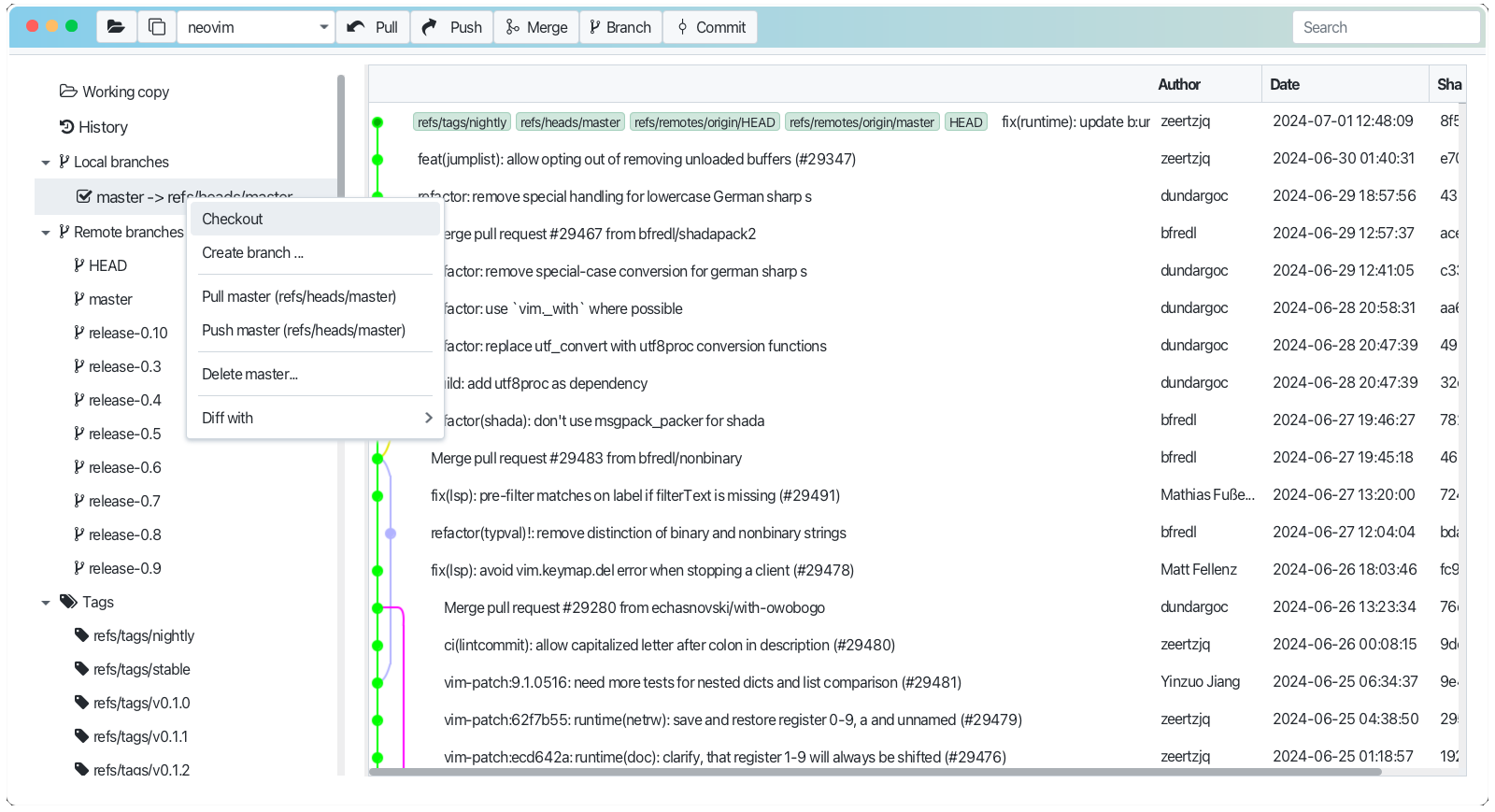This screenshot has height=812, width=1495.
Task: Click the graph node of top commit
Action: pos(377,122)
